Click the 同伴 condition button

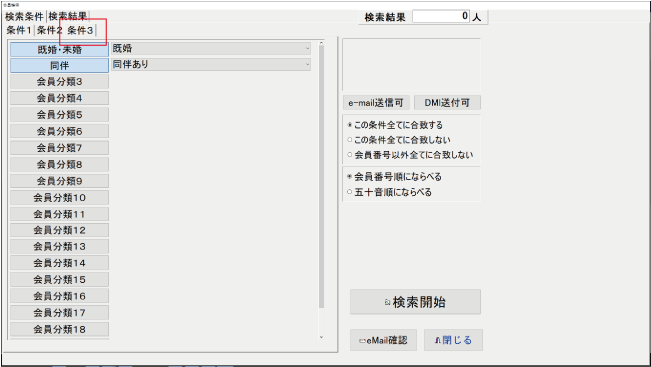pos(59,66)
